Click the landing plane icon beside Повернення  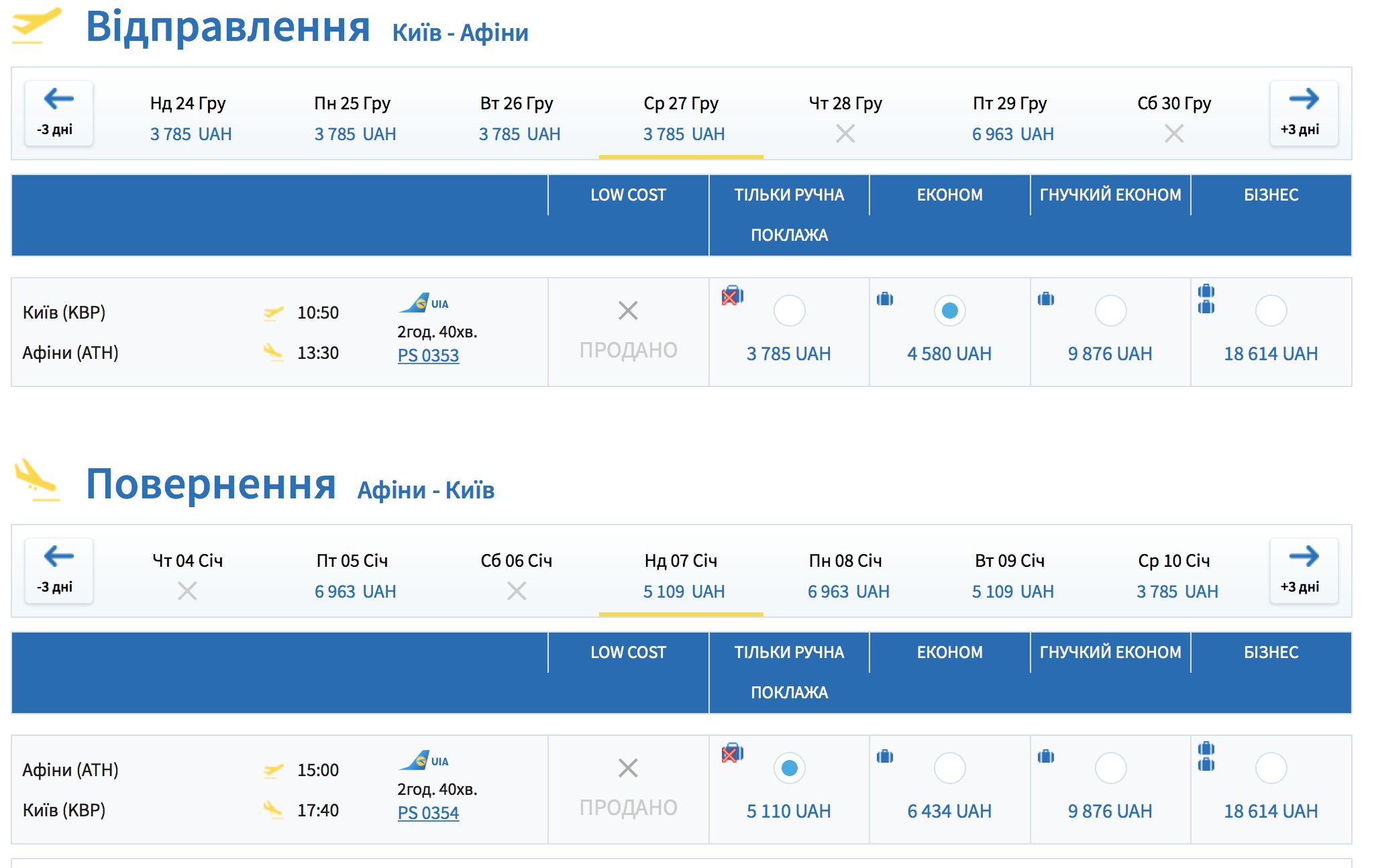pyautogui.click(x=36, y=480)
